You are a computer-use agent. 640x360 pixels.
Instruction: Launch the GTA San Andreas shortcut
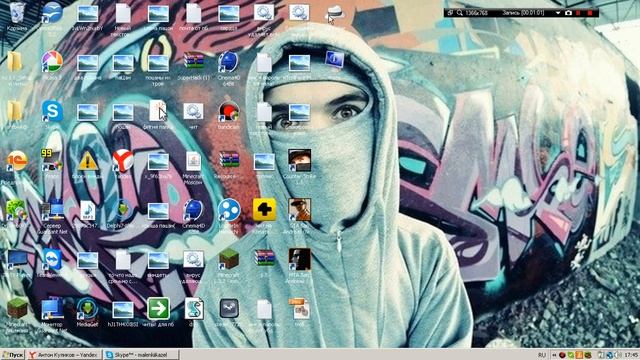[x=299, y=209]
